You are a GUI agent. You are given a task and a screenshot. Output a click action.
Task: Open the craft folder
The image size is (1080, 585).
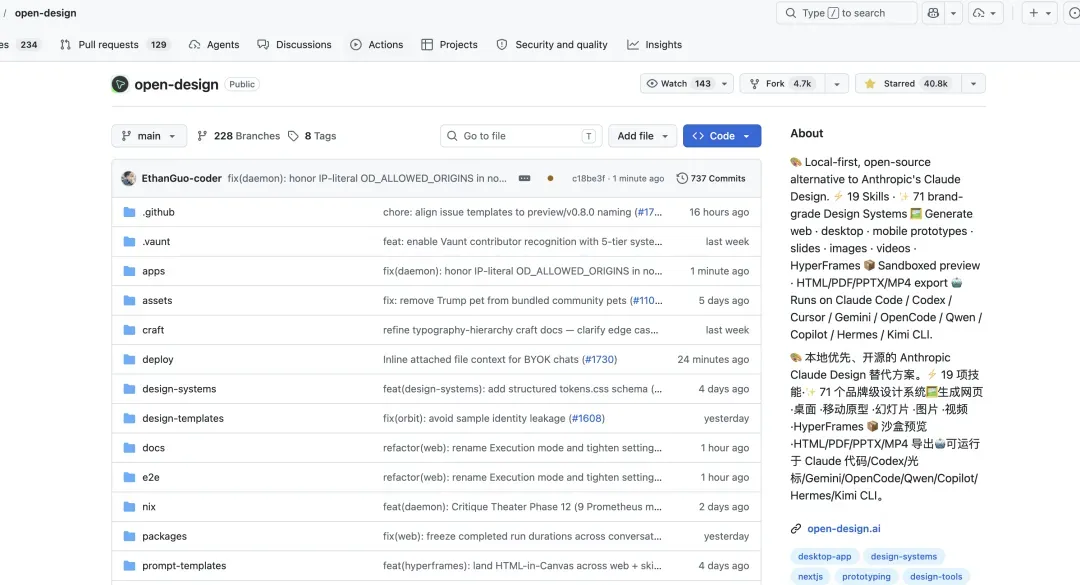click(x=153, y=330)
